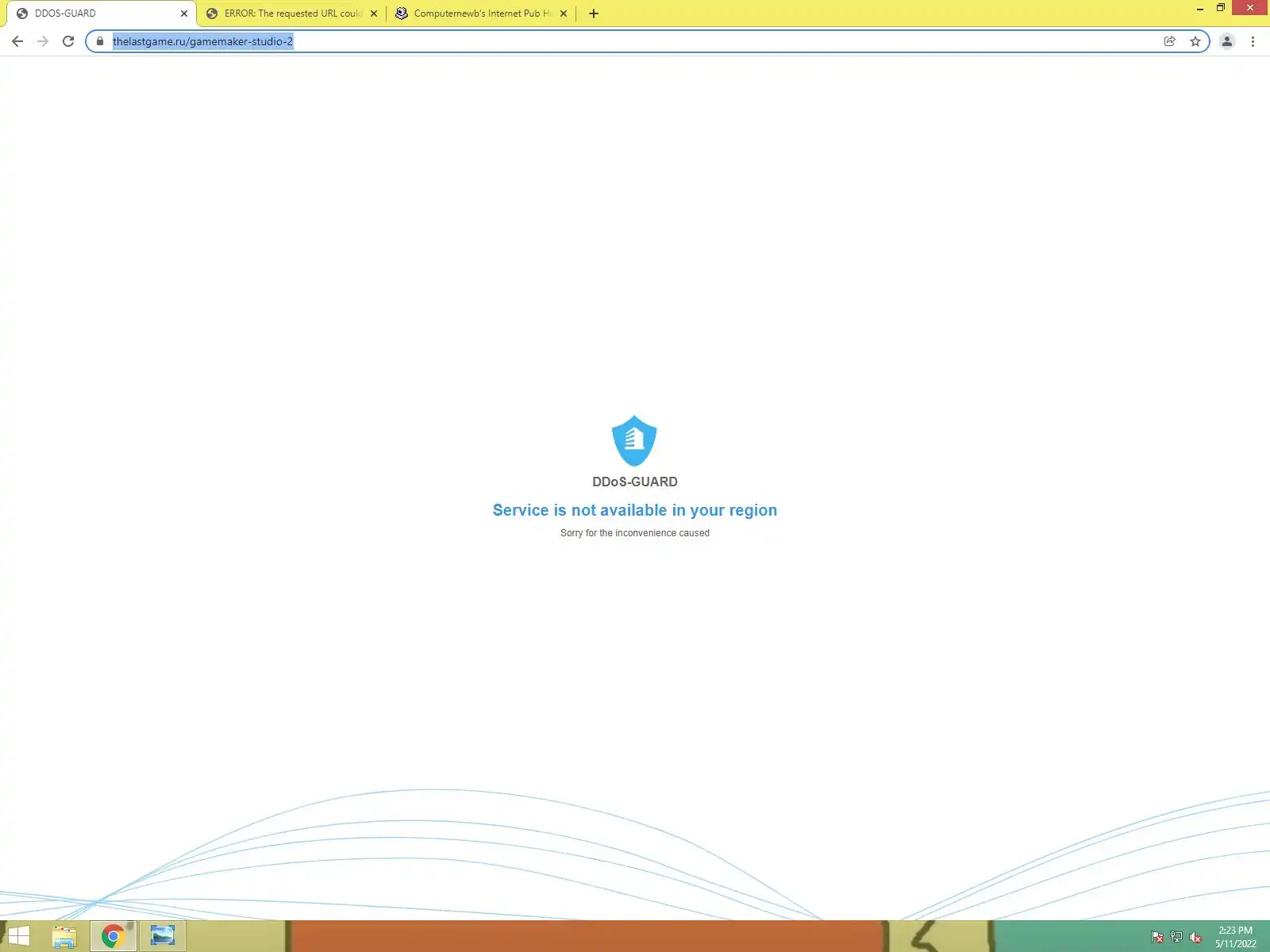1270x952 pixels.
Task: Click Chrome icon in taskbar
Action: click(x=114, y=936)
